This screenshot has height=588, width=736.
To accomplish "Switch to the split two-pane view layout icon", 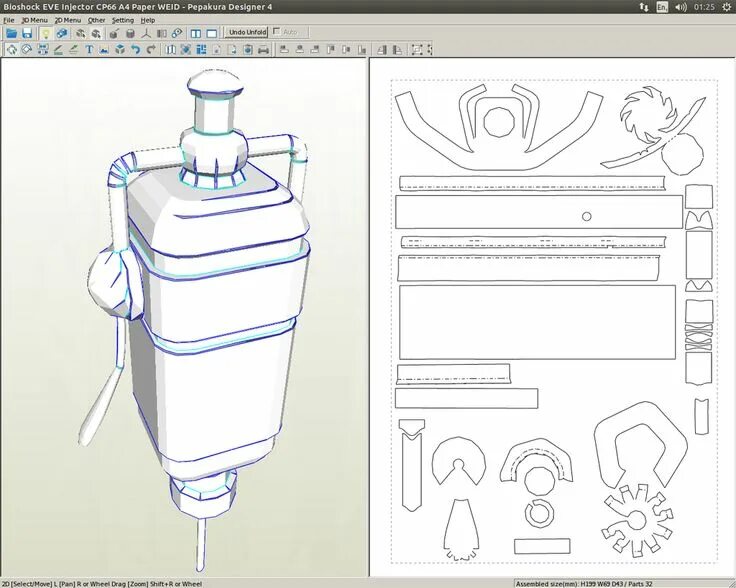I will pos(196,33).
